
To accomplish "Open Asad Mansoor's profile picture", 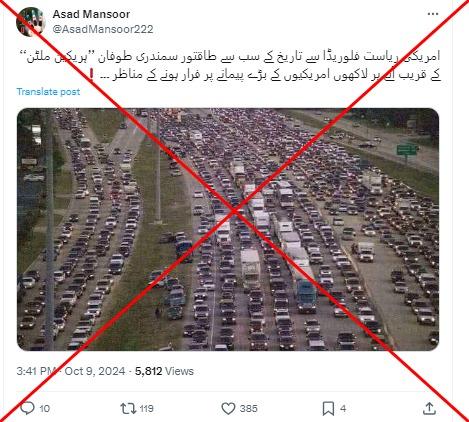I will [31, 22].
